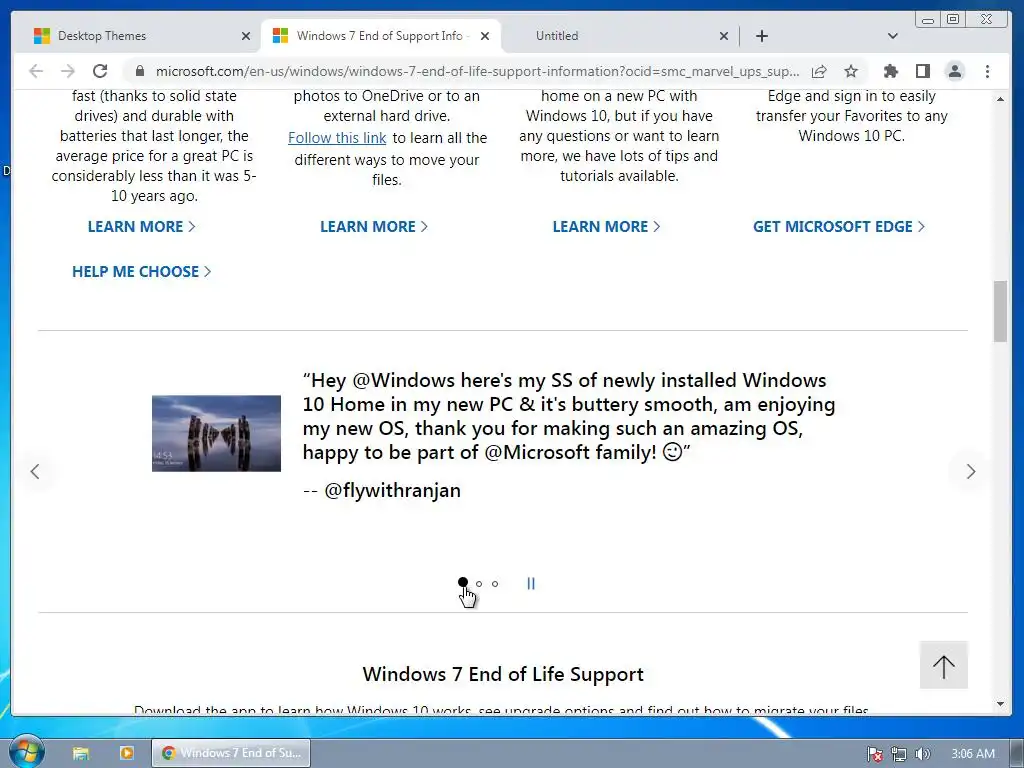This screenshot has height=768, width=1024.
Task: Click the page vertical scrollbar thumb
Action: pyautogui.click(x=1000, y=311)
